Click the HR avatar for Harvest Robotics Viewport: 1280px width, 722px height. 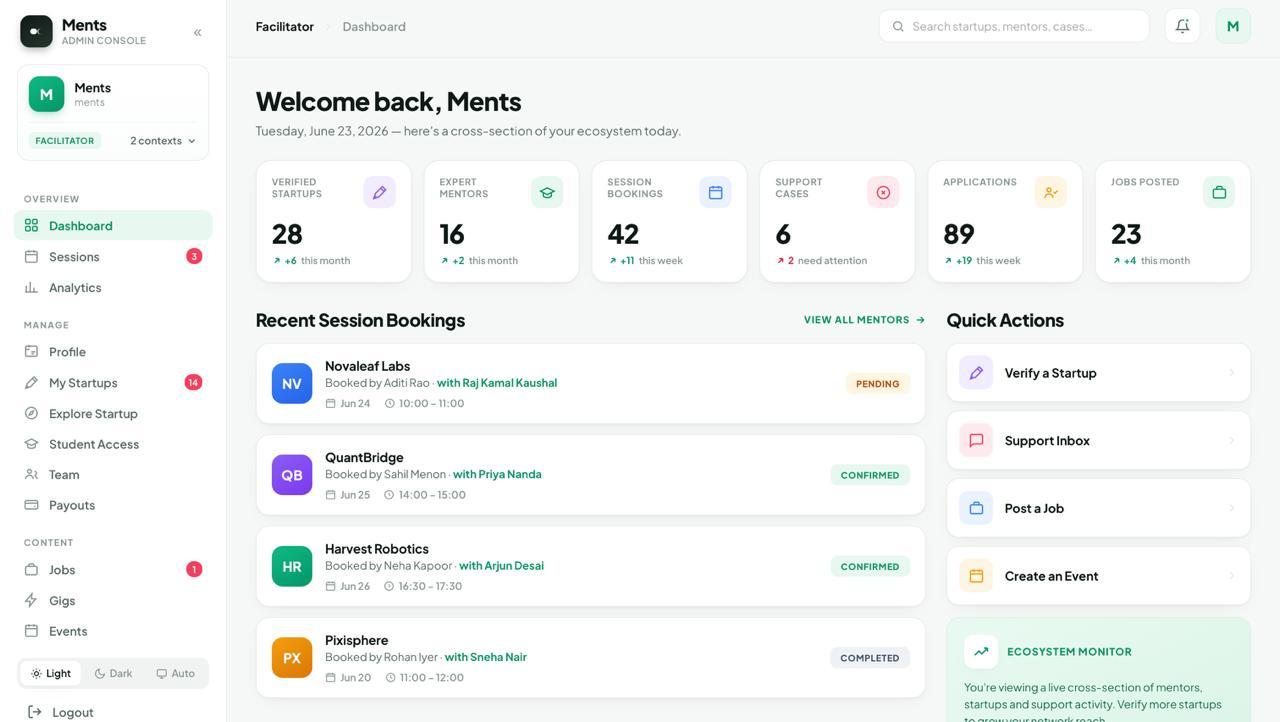[x=292, y=566]
